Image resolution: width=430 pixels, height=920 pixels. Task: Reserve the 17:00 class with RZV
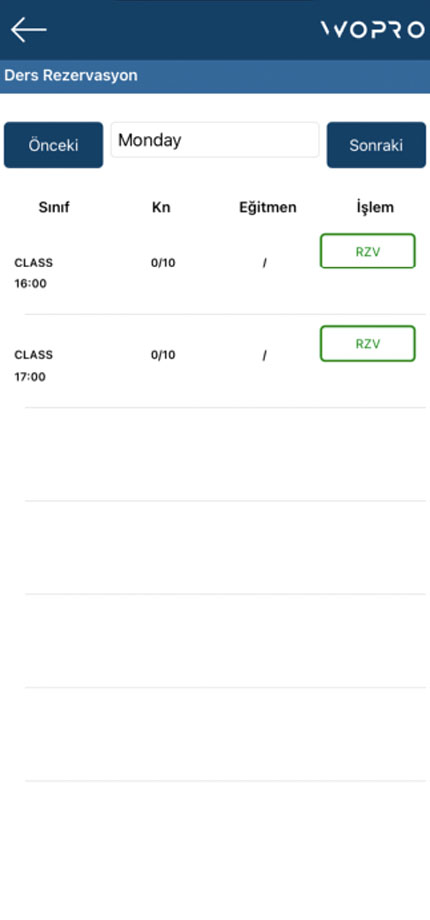tap(368, 343)
